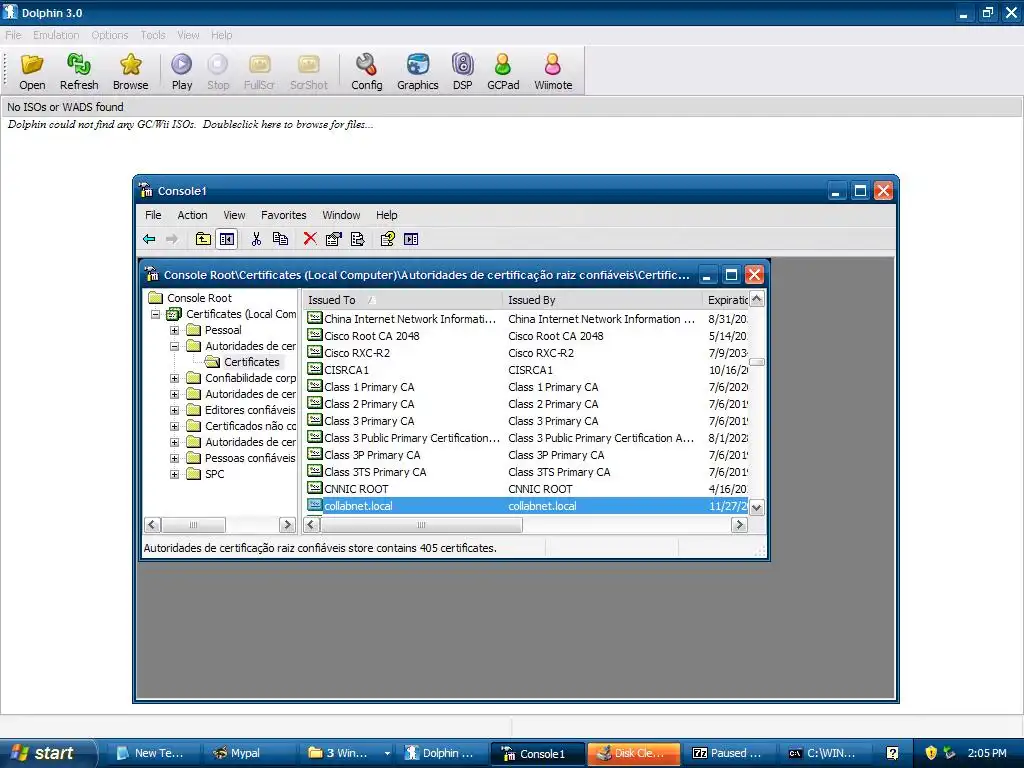Click the Help icon in Console1 toolbar
Screen dimensions: 1024x768
[387, 239]
